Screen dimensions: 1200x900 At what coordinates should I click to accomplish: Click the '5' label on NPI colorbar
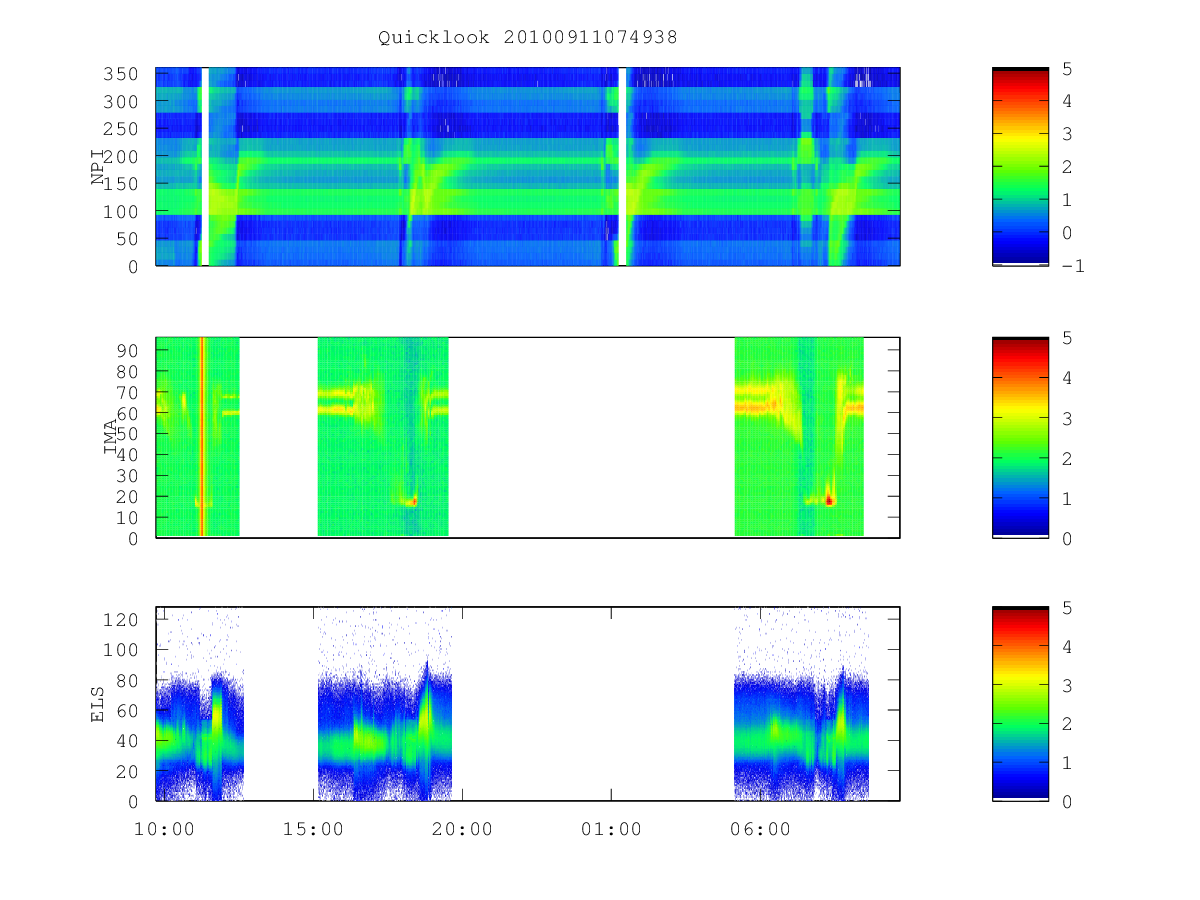click(1068, 68)
